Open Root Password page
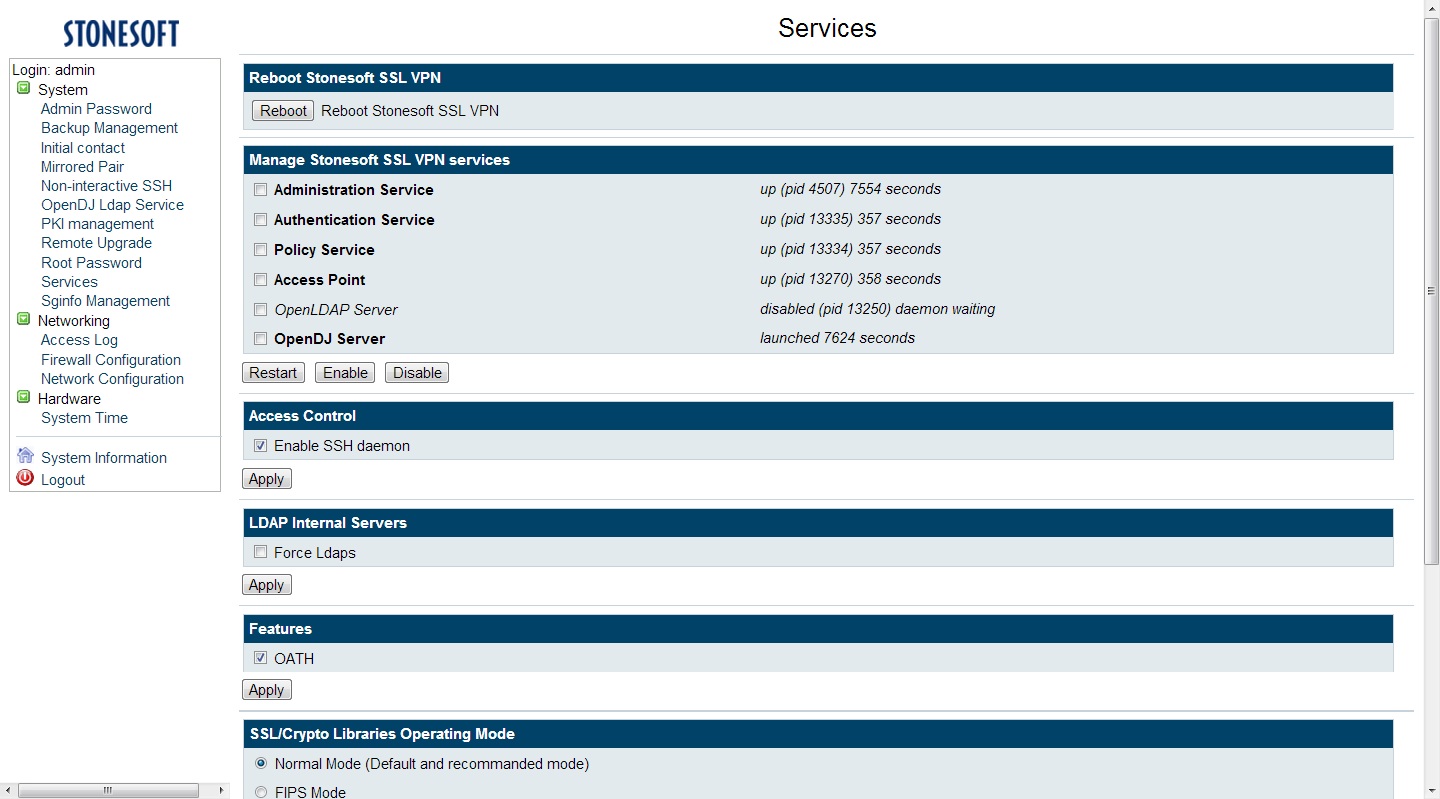This screenshot has height=799, width=1440. [91, 263]
